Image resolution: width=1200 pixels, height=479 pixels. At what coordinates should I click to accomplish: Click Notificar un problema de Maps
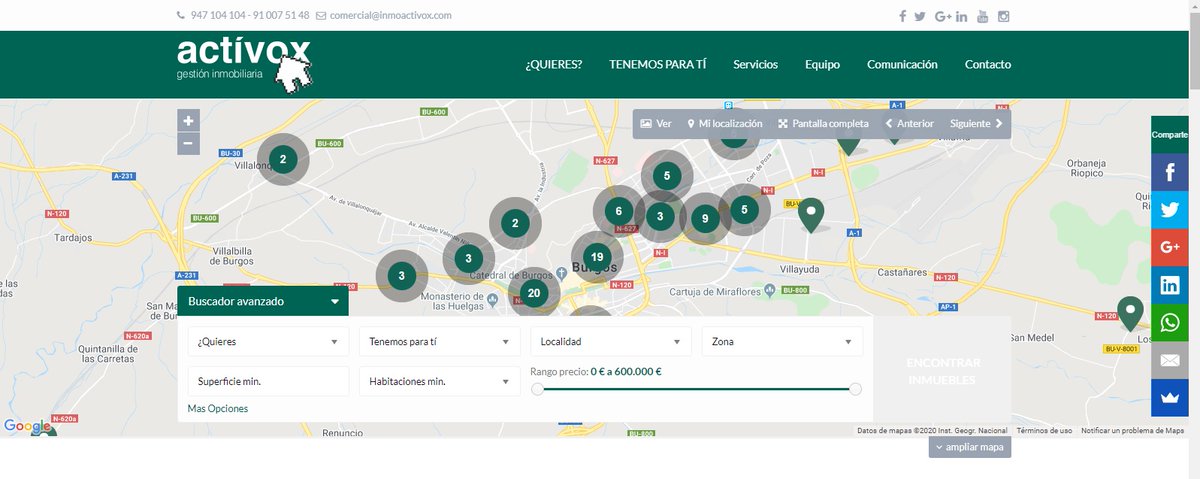(1132, 431)
